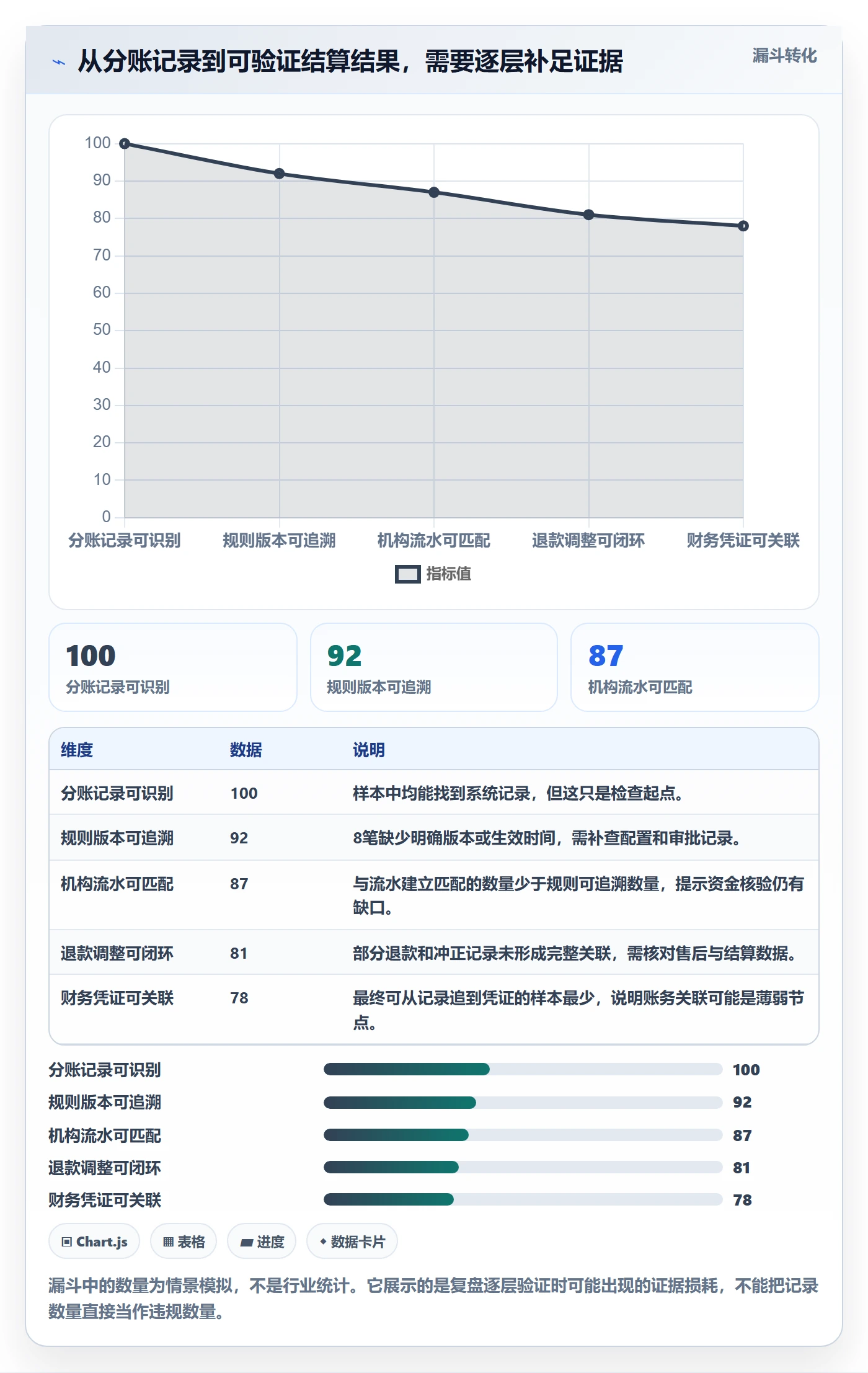Click the 说明 column header
This screenshot has width=868, height=1373.
click(369, 750)
